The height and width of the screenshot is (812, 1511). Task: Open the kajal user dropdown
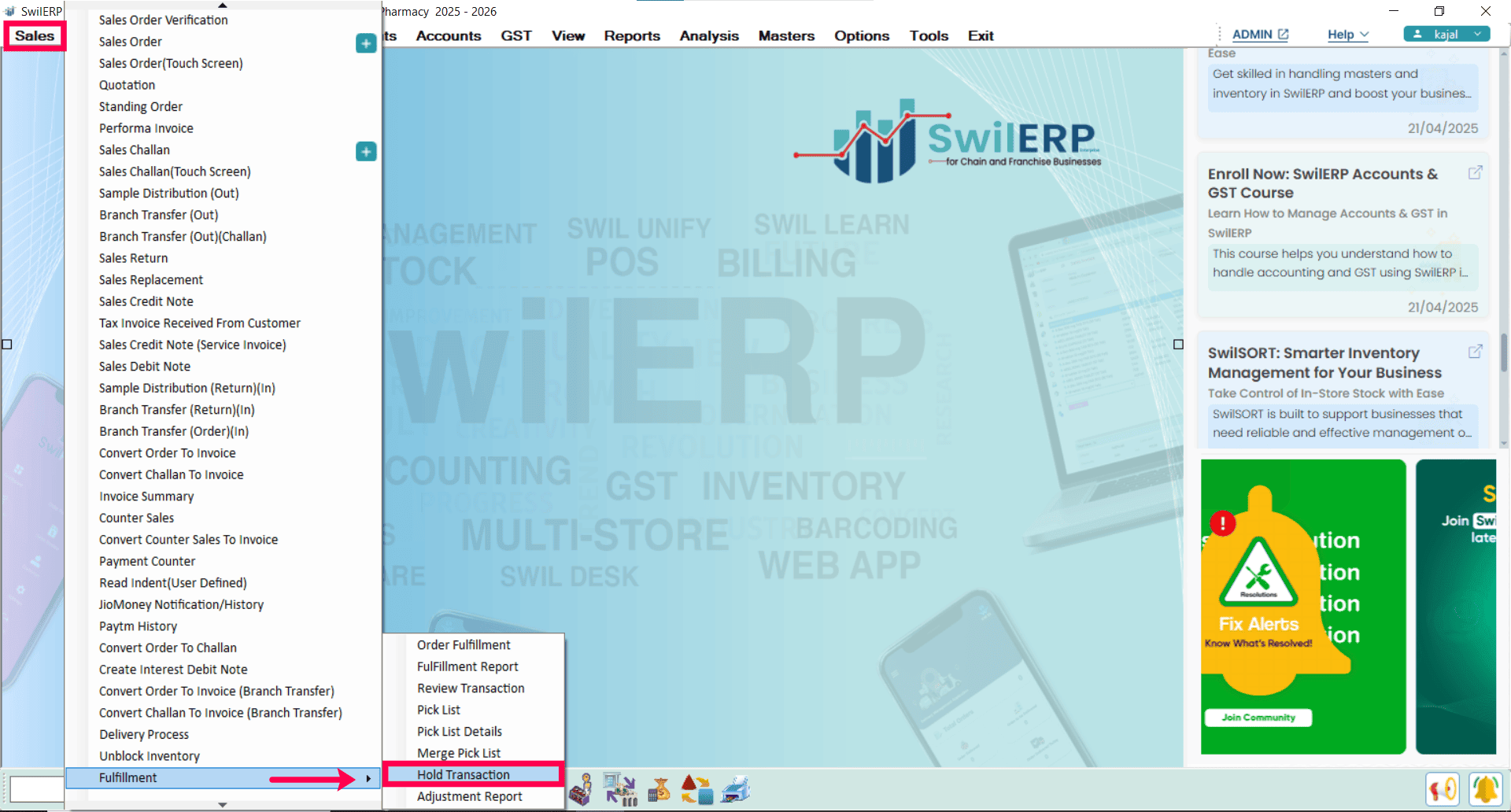(x=1446, y=34)
